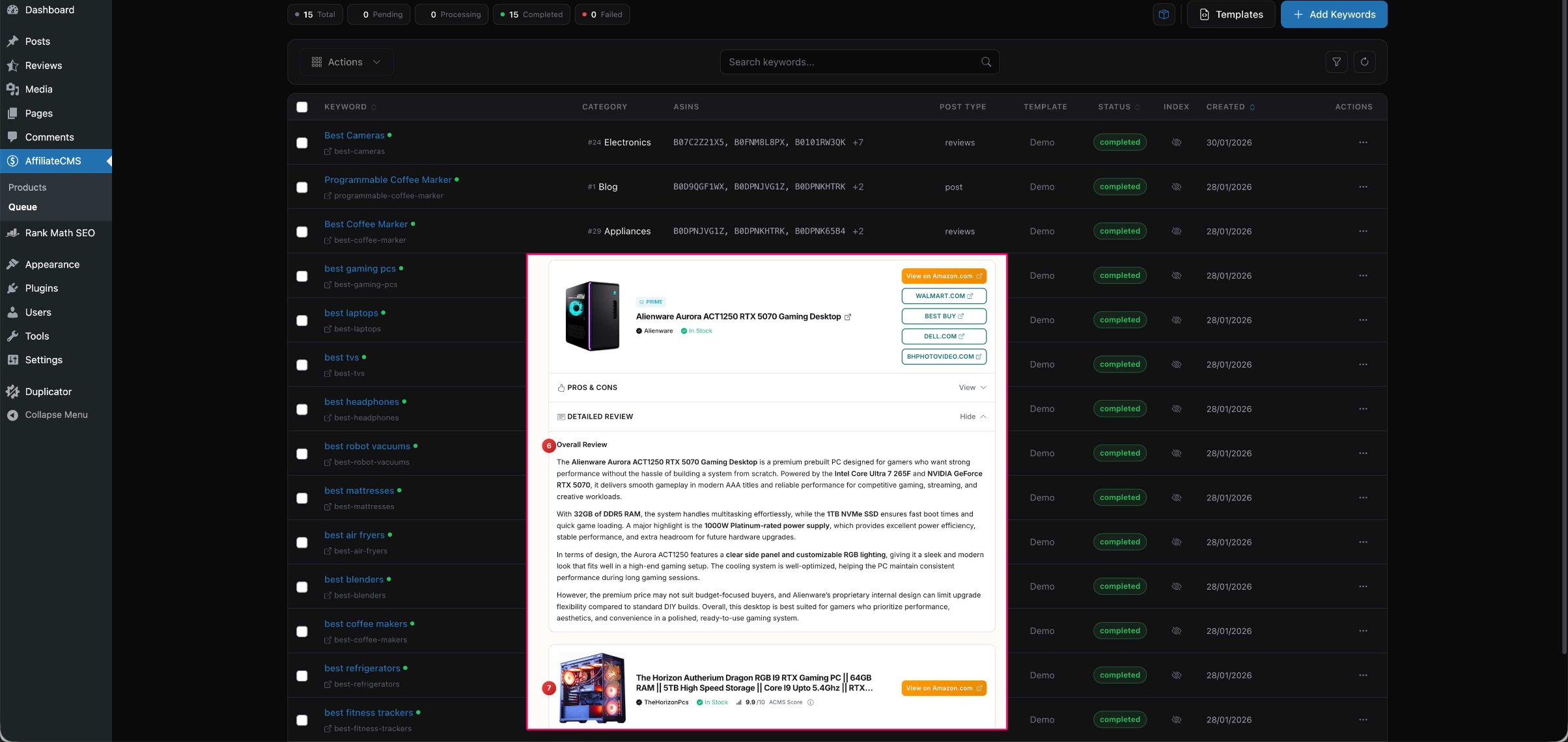Image resolution: width=1568 pixels, height=742 pixels.
Task: Click external link icon after Alienware product title
Action: point(848,317)
